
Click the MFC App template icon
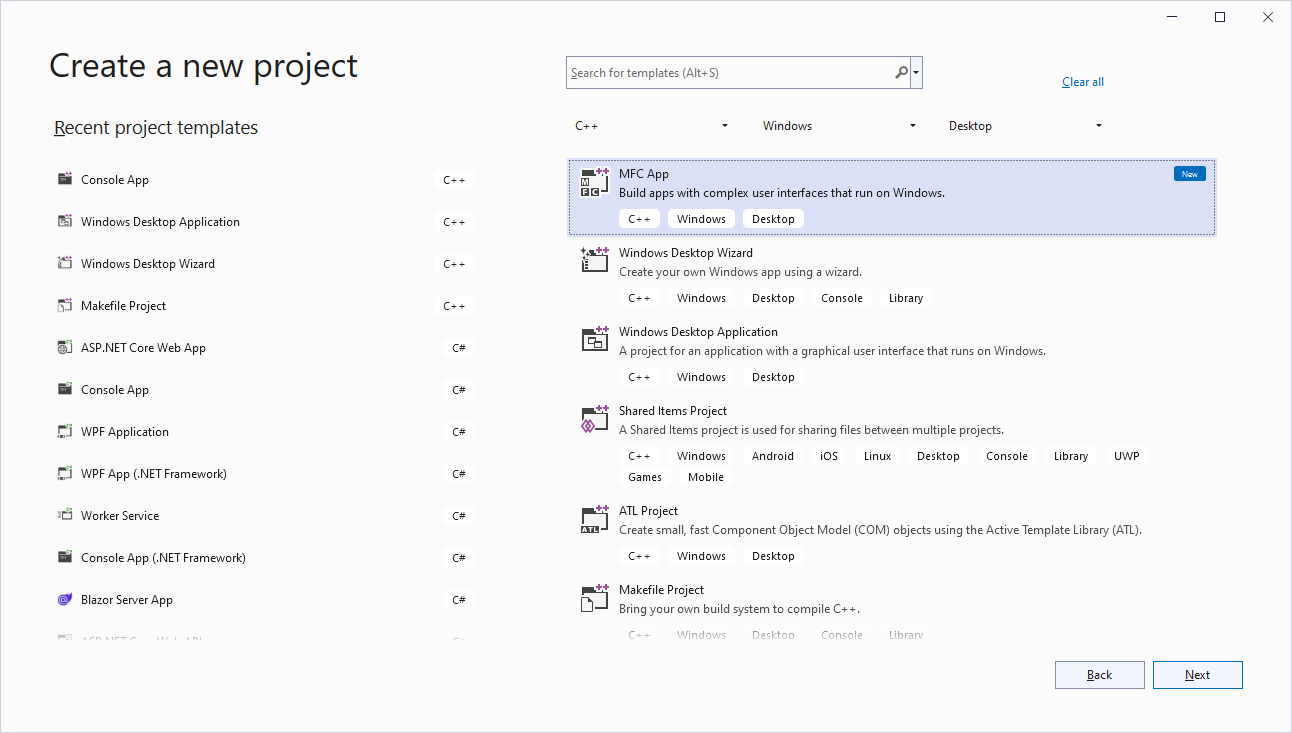[595, 182]
